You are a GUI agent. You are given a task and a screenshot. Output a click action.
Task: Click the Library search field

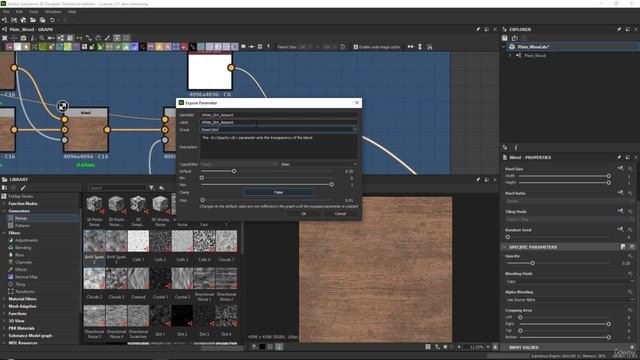tap(117, 188)
